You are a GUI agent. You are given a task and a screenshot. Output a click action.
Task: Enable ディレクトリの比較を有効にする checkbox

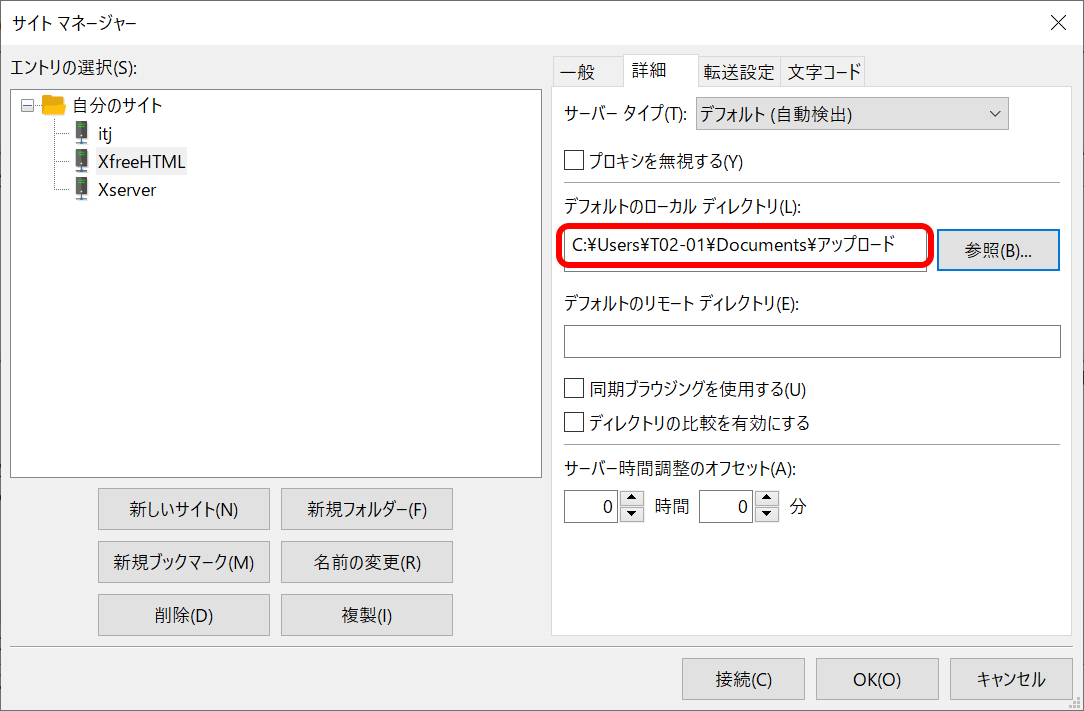(574, 422)
